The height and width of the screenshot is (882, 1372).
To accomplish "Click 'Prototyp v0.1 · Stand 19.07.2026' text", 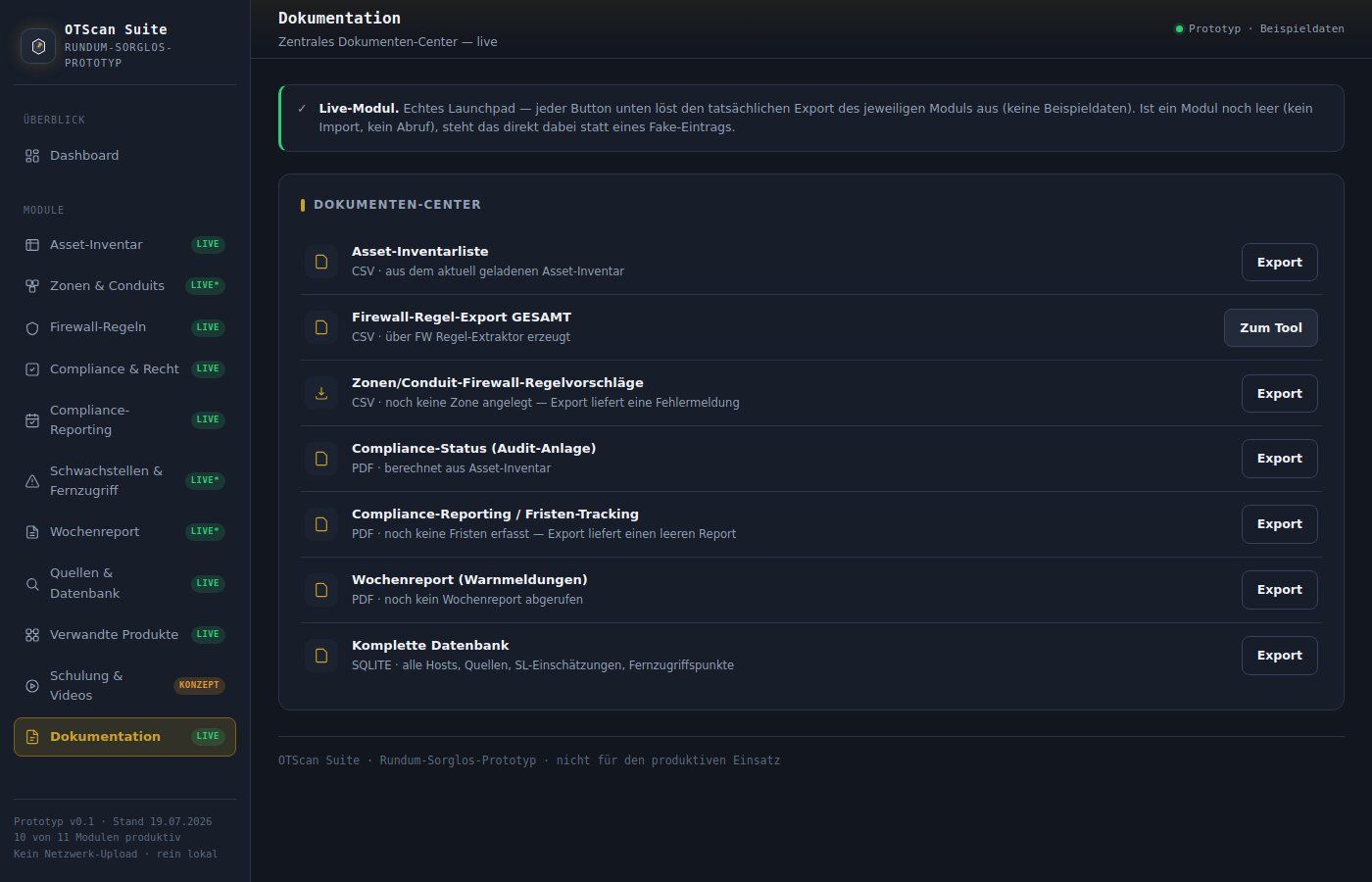I will [113, 822].
